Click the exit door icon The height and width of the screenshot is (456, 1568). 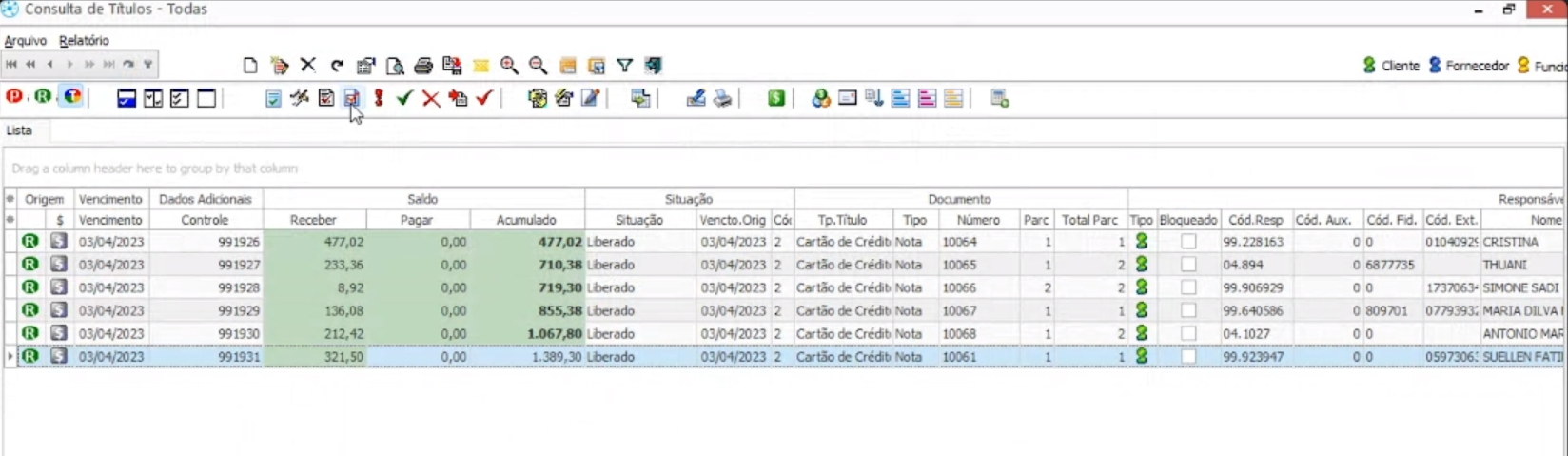point(653,66)
